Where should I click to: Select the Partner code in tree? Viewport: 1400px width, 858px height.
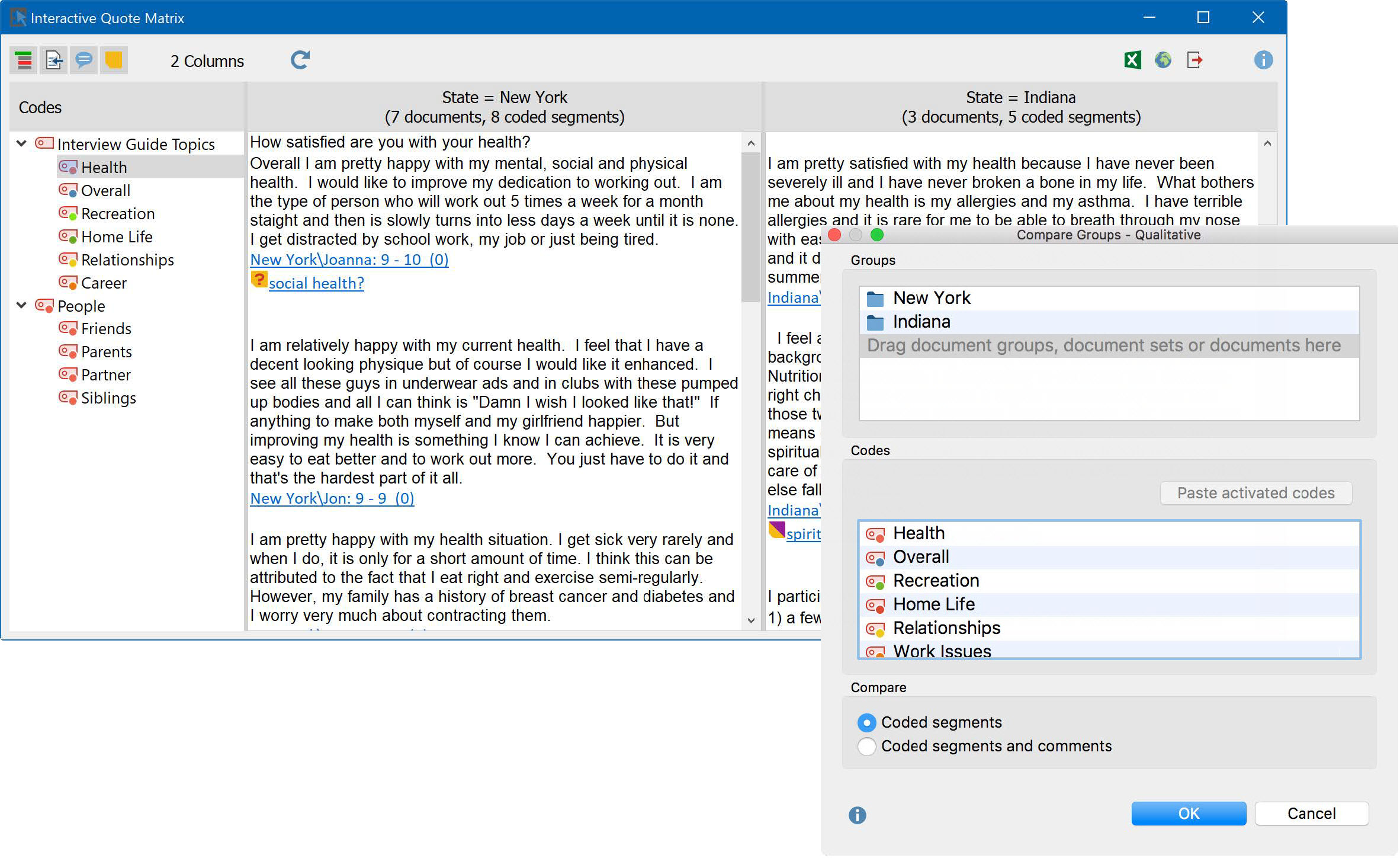[x=105, y=375]
